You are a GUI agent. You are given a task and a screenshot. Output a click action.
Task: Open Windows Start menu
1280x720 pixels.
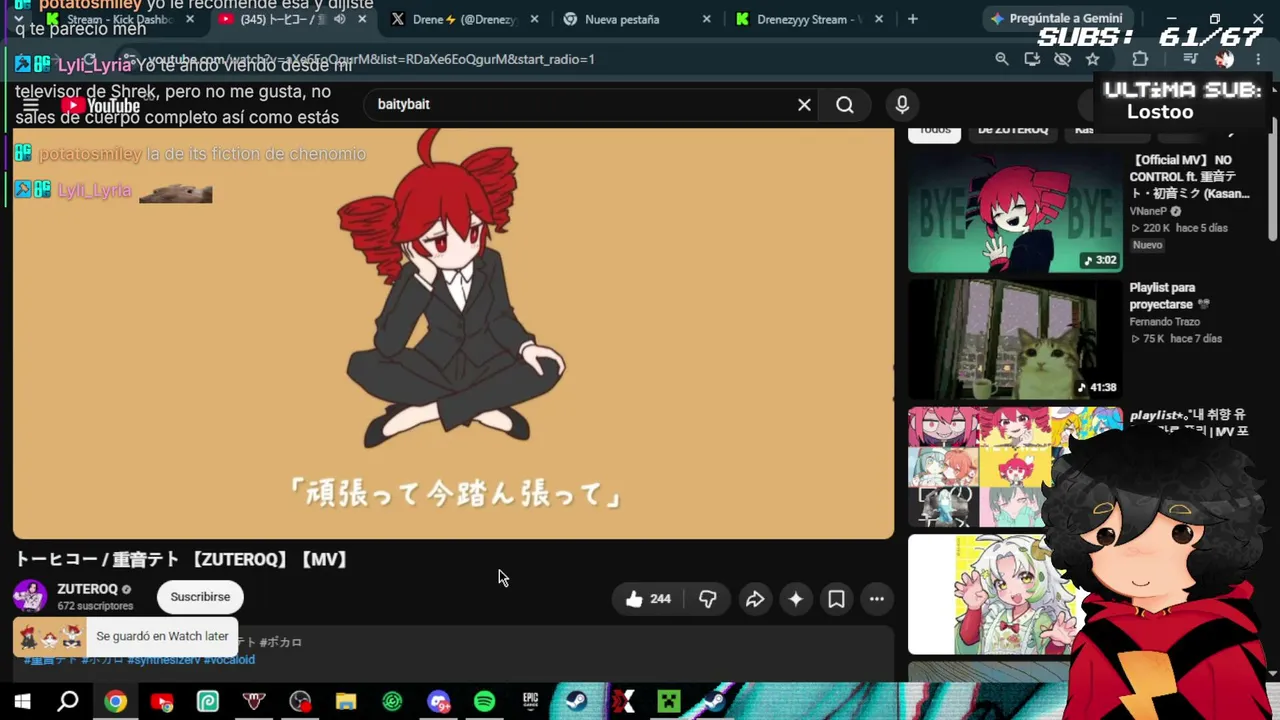pyautogui.click(x=22, y=701)
